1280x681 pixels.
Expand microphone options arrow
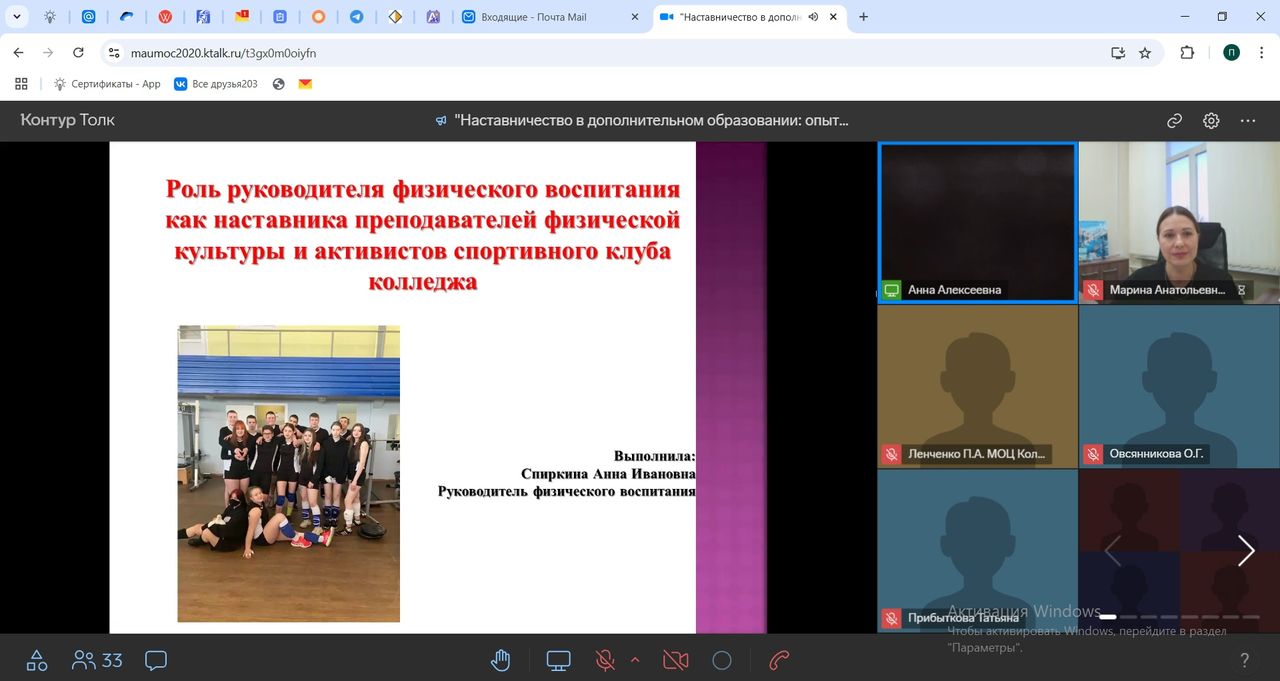pyautogui.click(x=634, y=660)
